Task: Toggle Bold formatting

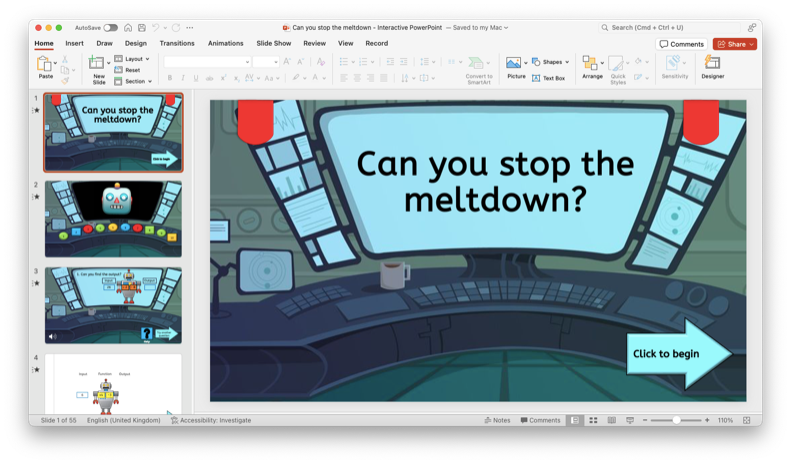Action: pyautogui.click(x=170, y=78)
